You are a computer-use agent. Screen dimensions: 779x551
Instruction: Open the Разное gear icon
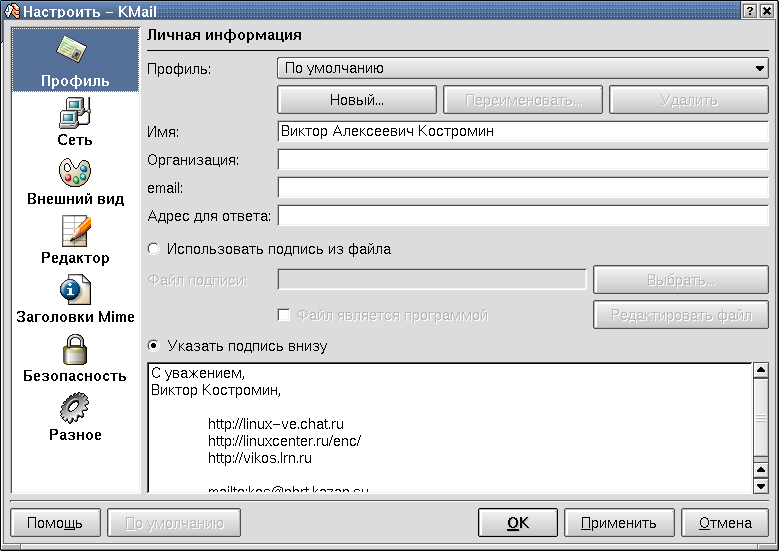click(75, 408)
